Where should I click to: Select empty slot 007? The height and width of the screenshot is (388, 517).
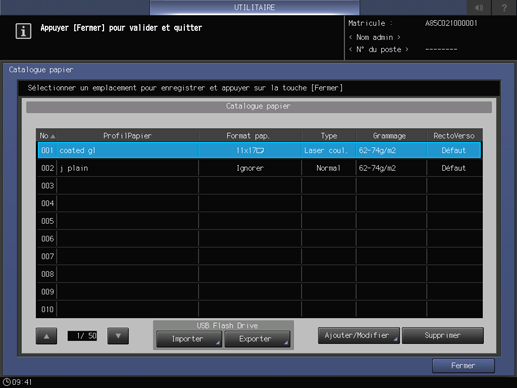point(259,256)
